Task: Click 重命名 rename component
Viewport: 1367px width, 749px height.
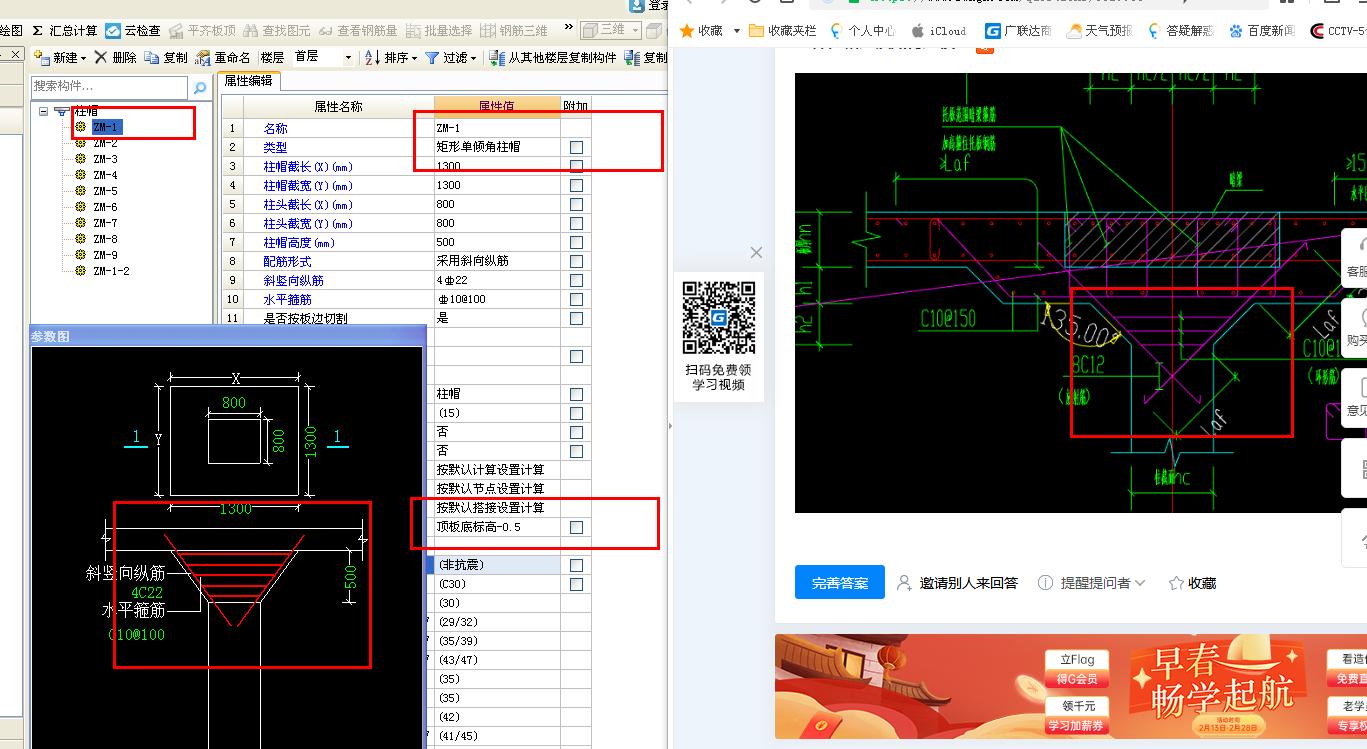Action: pos(223,58)
